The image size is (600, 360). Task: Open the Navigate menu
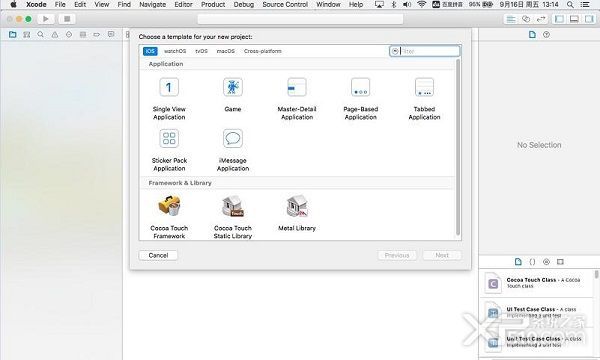click(x=152, y=5)
